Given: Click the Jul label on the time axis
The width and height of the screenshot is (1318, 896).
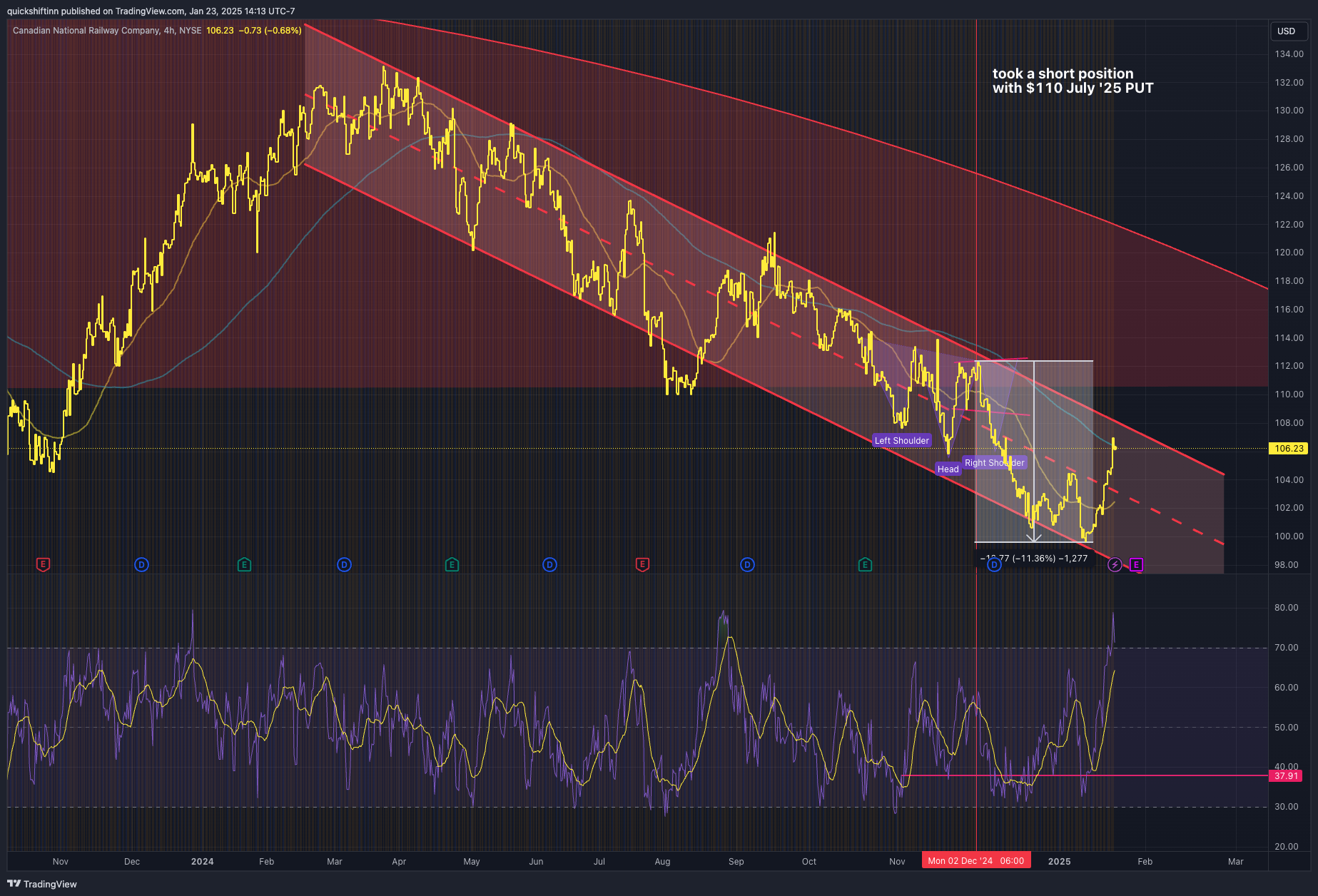Looking at the screenshot, I should [x=599, y=862].
